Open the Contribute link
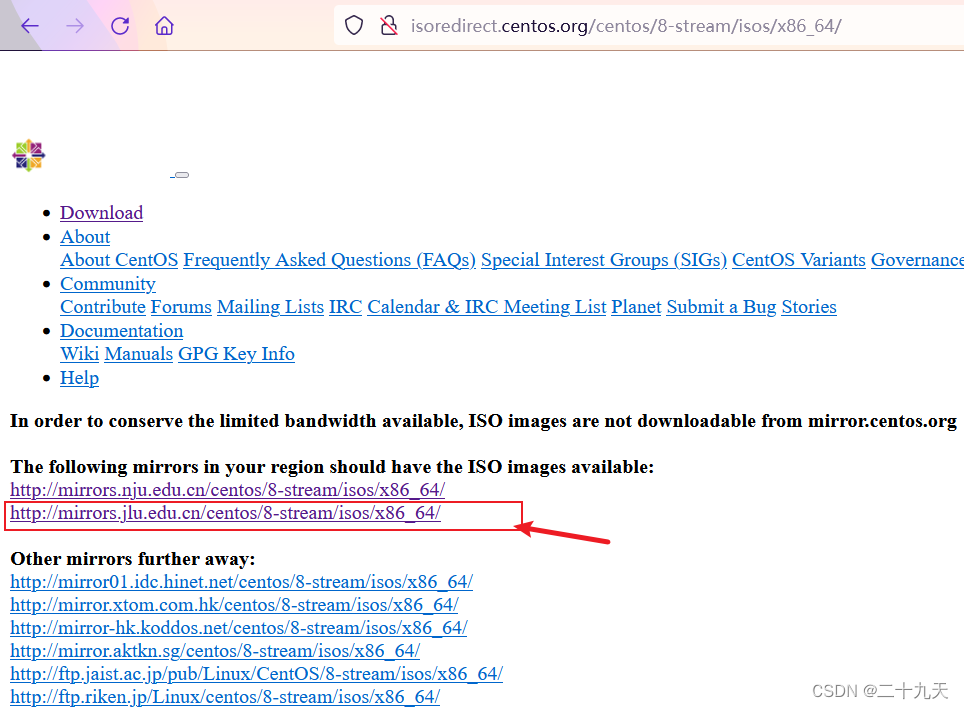The height and width of the screenshot is (709, 964). point(103,307)
